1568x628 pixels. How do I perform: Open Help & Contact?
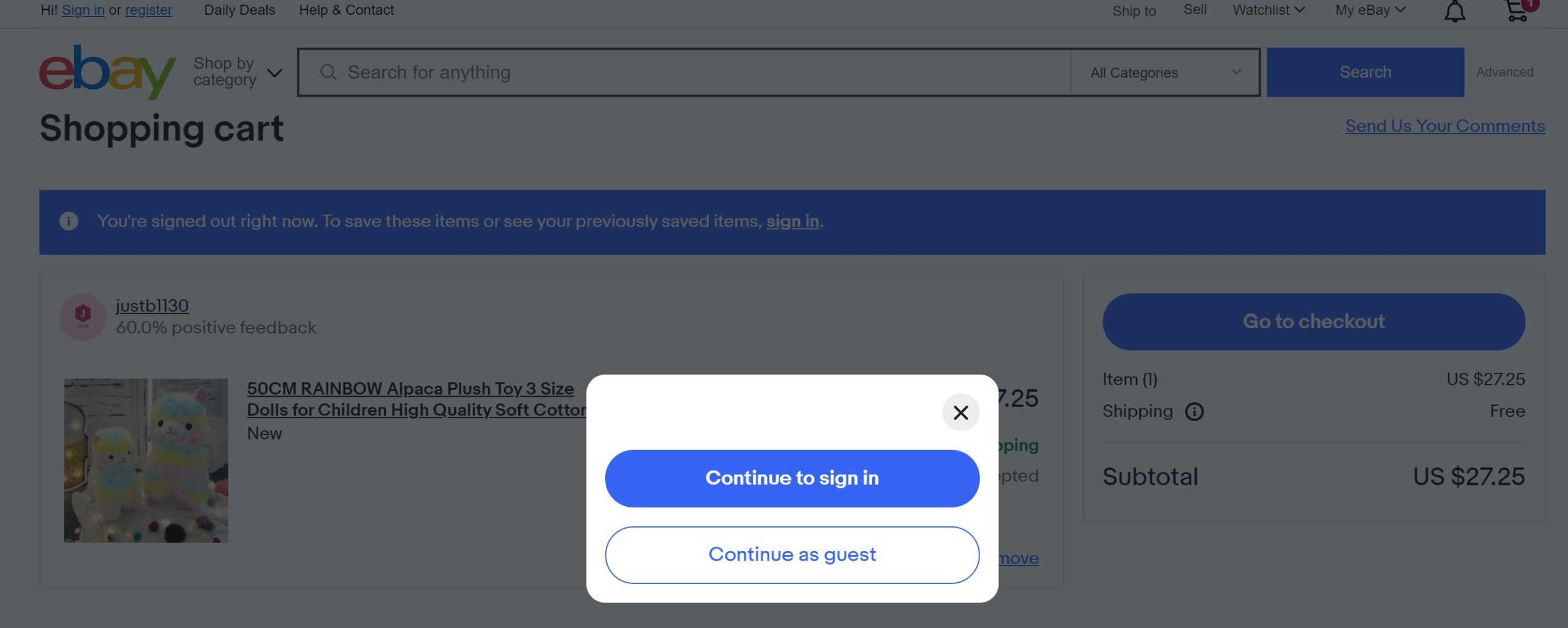pyautogui.click(x=346, y=10)
